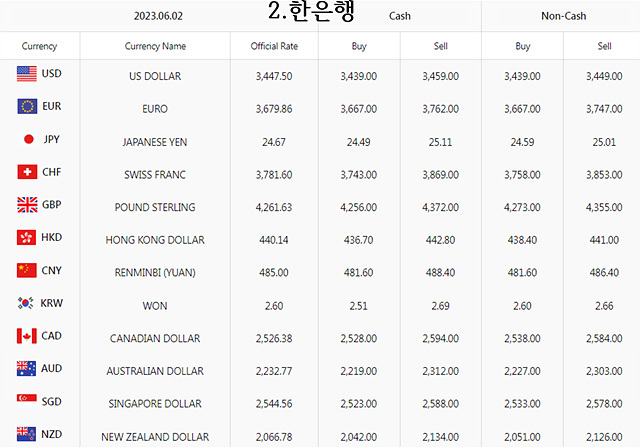The height and width of the screenshot is (448, 640).
Task: Click the United States flag icon
Action: (27, 74)
